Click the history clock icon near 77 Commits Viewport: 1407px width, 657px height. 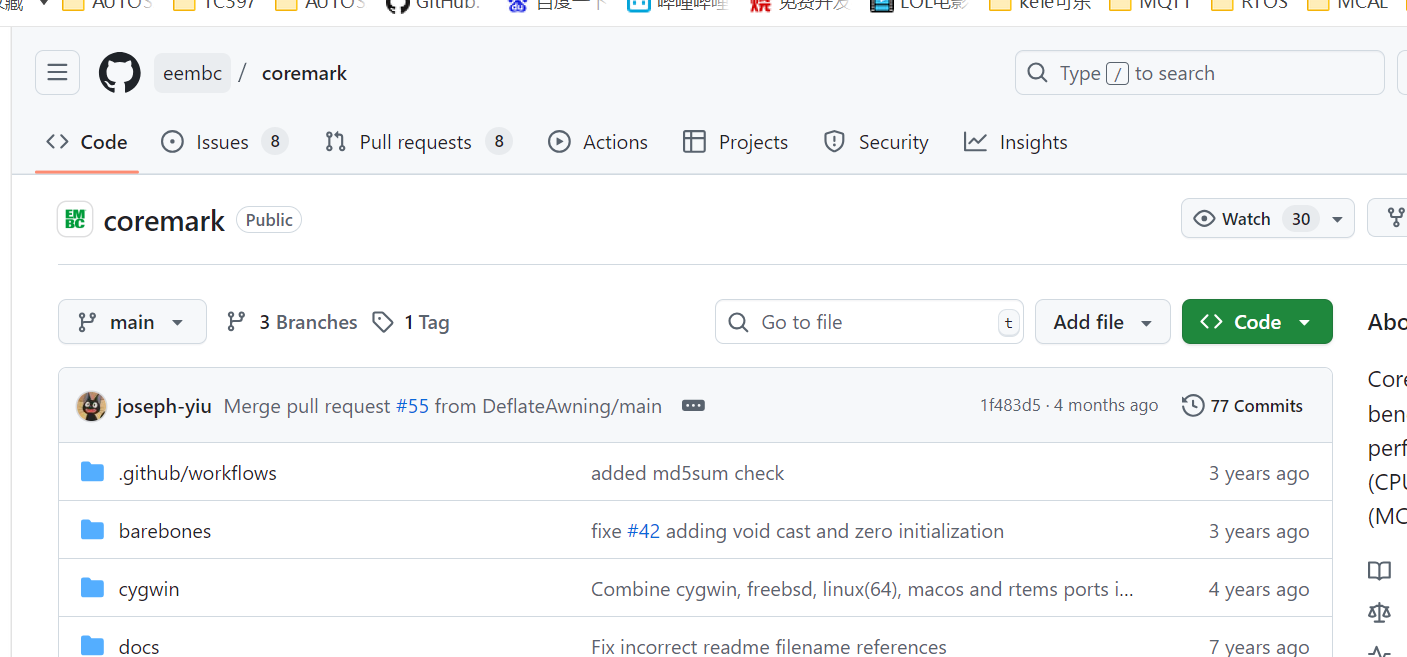click(1192, 406)
